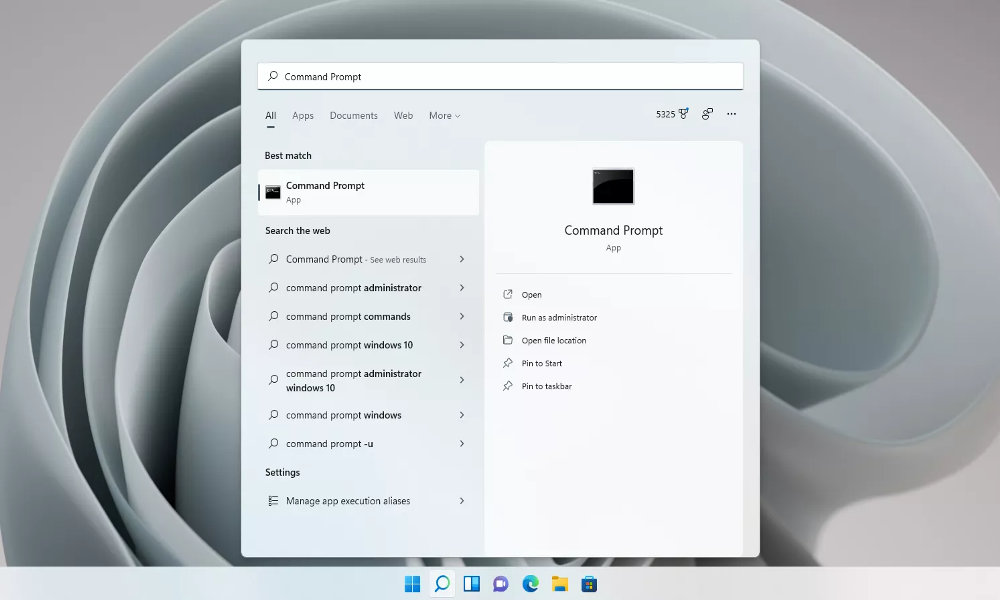Click the Microsoft Rewards icon beside the points counter

pos(684,113)
